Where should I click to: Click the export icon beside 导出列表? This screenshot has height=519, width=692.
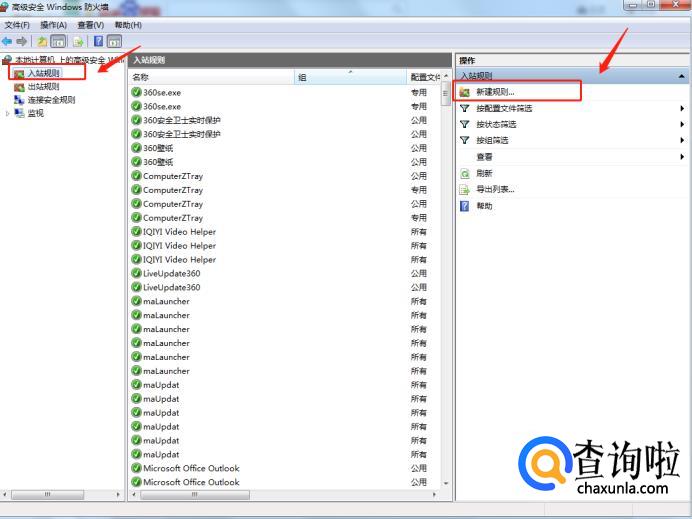coord(465,190)
